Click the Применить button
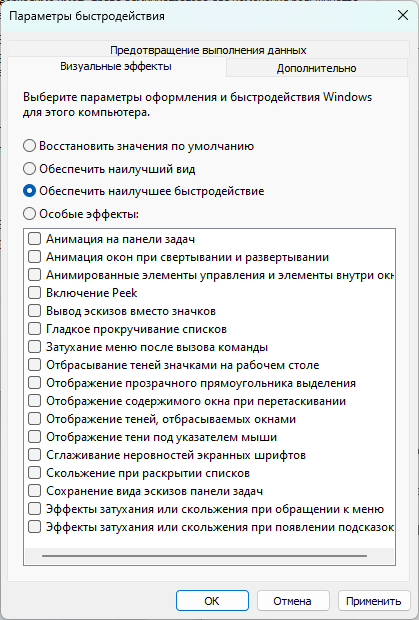This screenshot has height=620, width=419. (x=374, y=601)
